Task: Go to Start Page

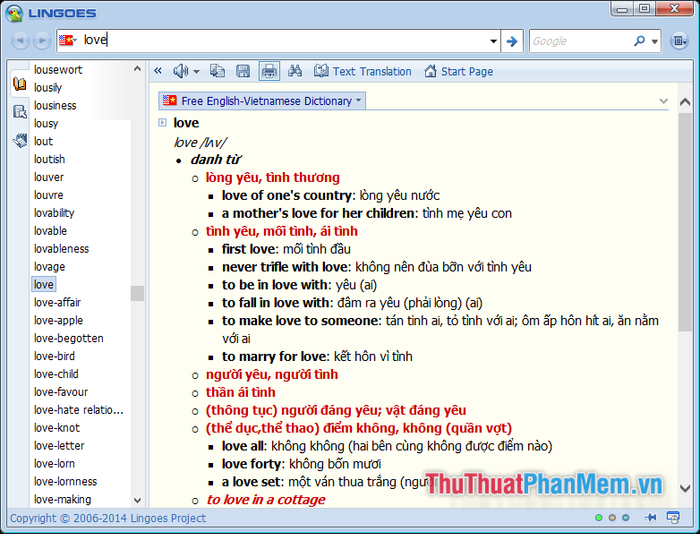Action: click(459, 71)
